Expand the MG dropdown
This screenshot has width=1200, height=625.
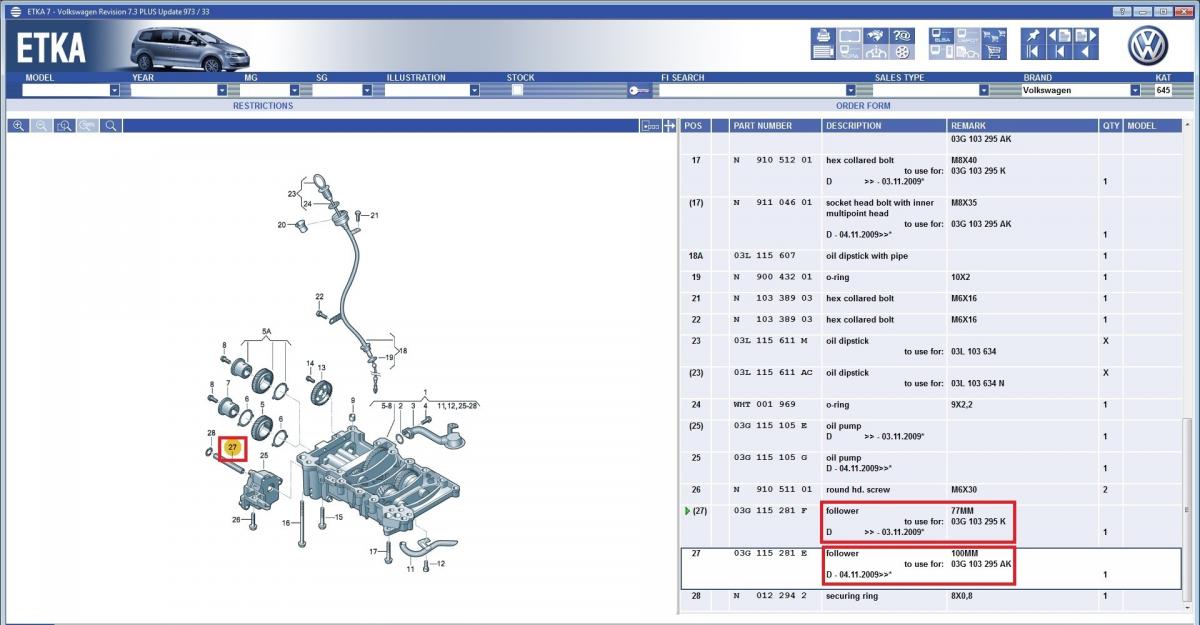tap(295, 90)
